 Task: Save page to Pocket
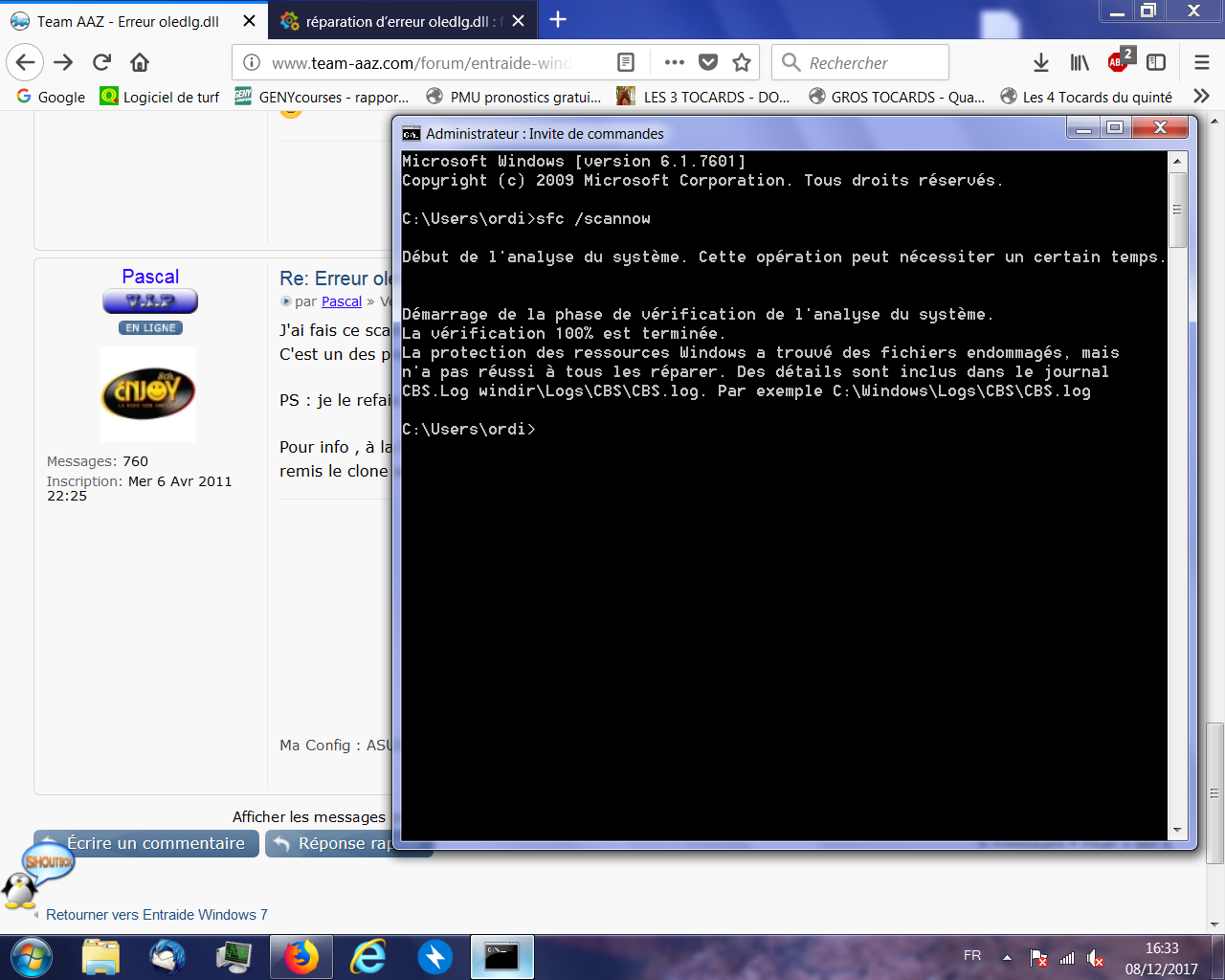[x=708, y=62]
